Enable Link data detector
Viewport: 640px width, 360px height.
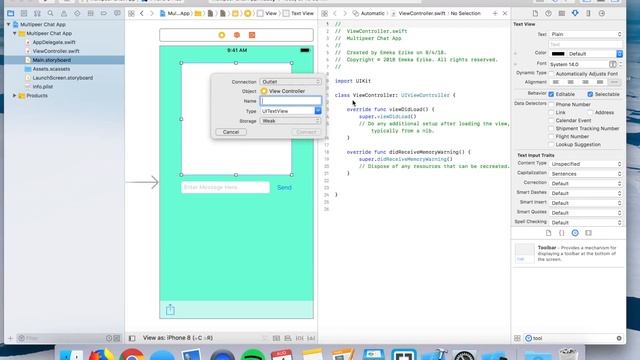pyautogui.click(x=551, y=112)
